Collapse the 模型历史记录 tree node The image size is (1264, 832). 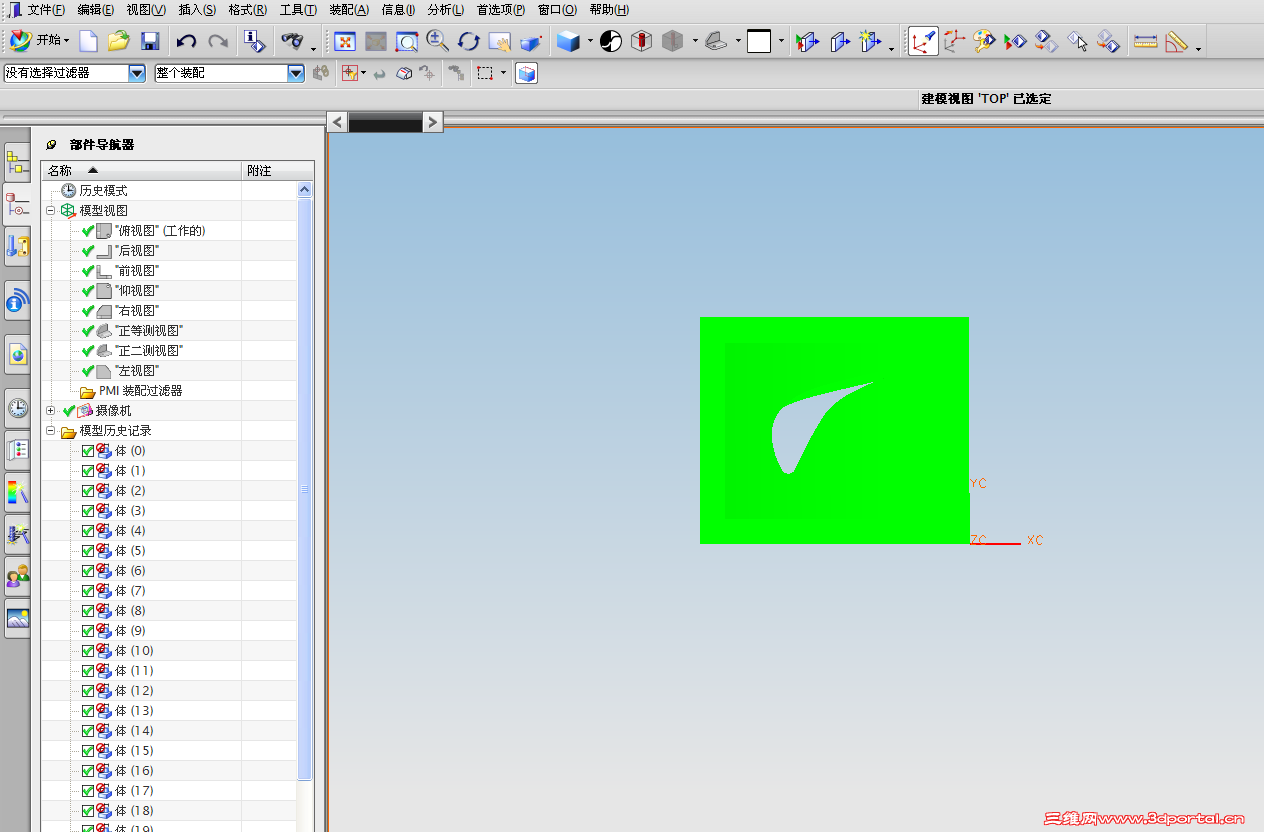[x=50, y=430]
